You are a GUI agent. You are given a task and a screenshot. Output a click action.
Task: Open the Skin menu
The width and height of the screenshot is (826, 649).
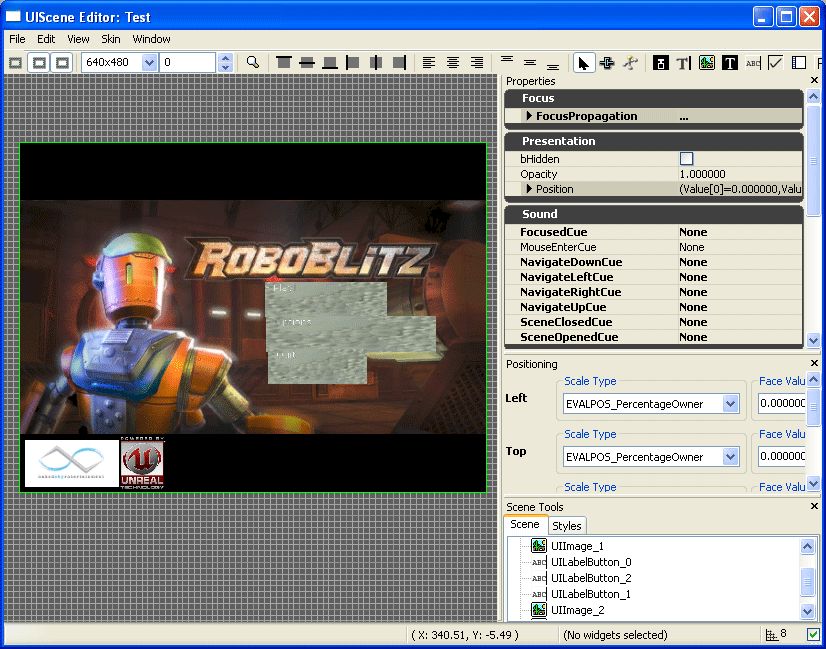pos(110,38)
